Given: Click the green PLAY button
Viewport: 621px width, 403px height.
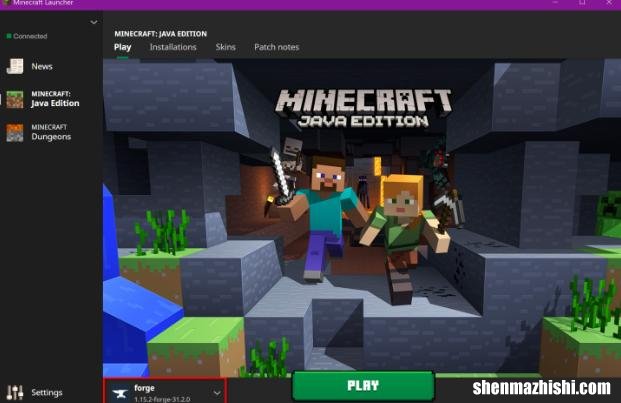Looking at the screenshot, I should pyautogui.click(x=363, y=386).
